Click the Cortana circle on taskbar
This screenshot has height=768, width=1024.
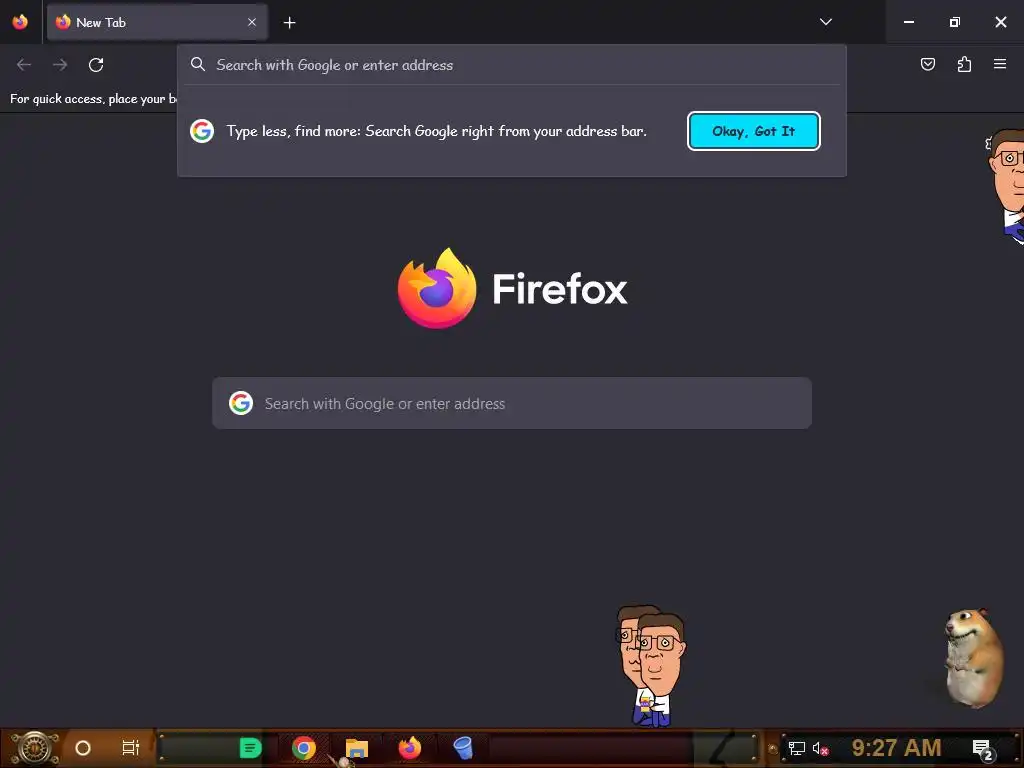pyautogui.click(x=83, y=748)
